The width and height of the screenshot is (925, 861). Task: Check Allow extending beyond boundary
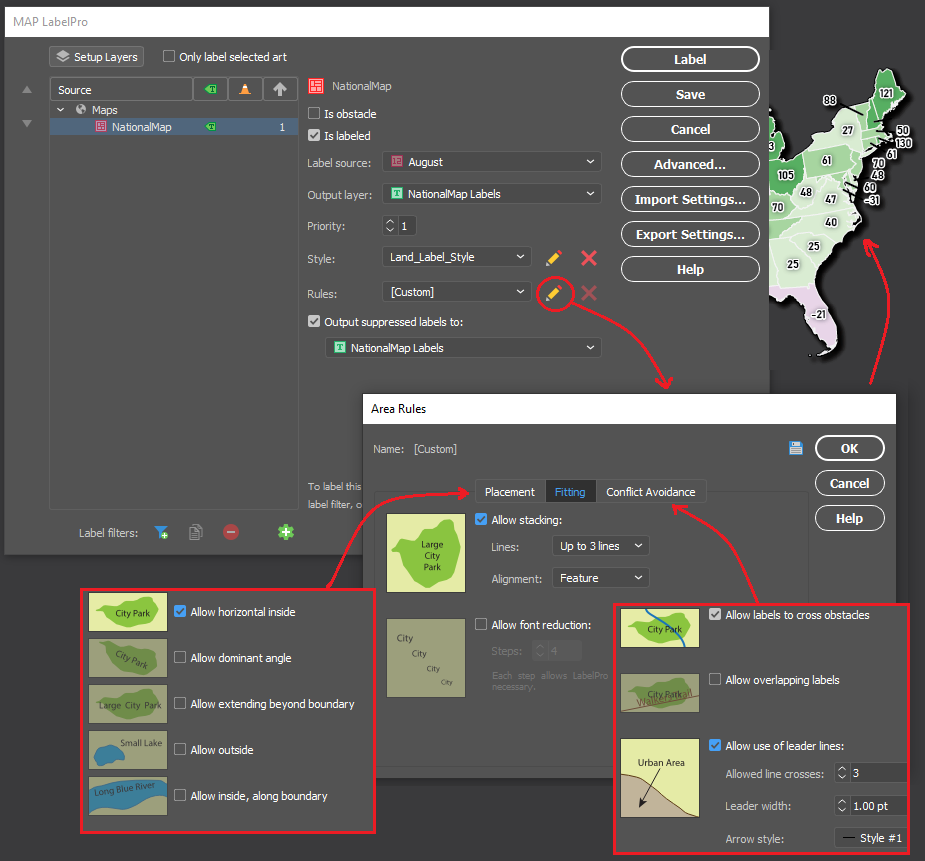[180, 704]
